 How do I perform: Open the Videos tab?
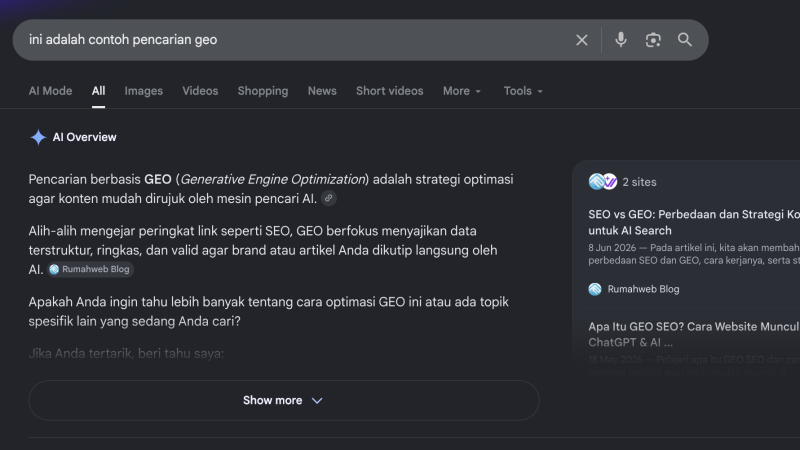click(200, 91)
